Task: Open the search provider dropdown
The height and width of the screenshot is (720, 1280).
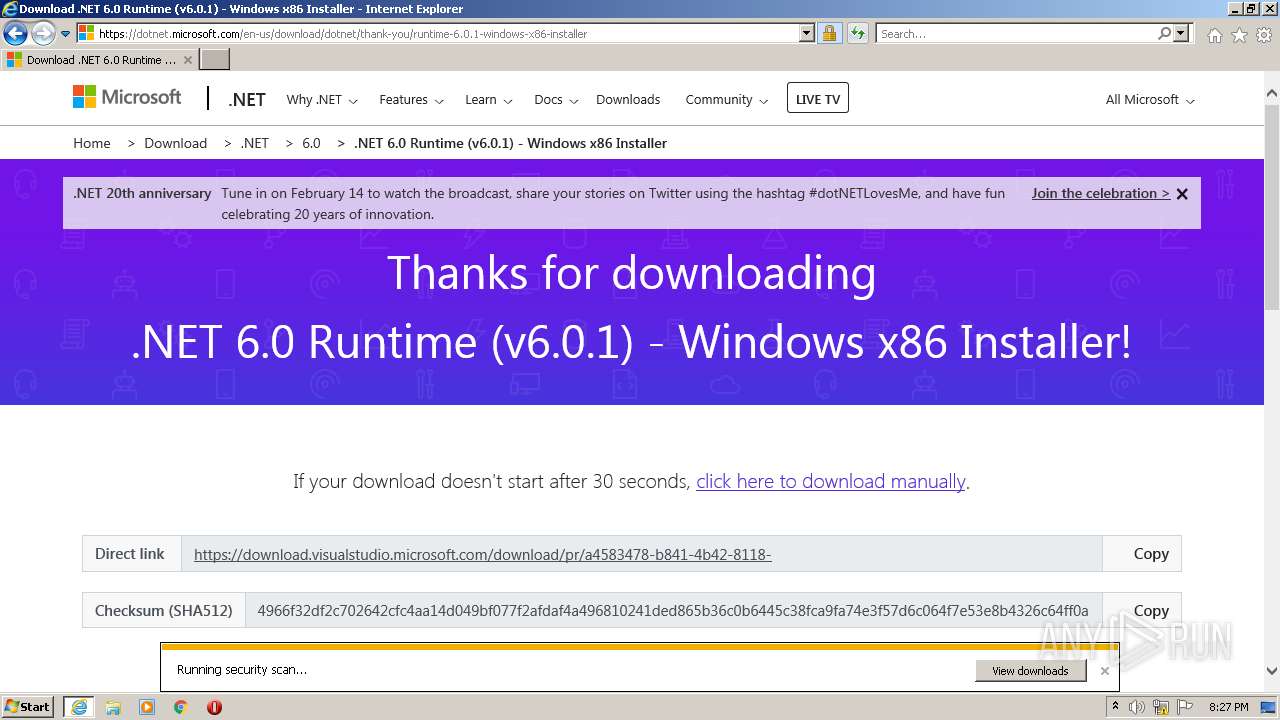Action: click(1181, 33)
